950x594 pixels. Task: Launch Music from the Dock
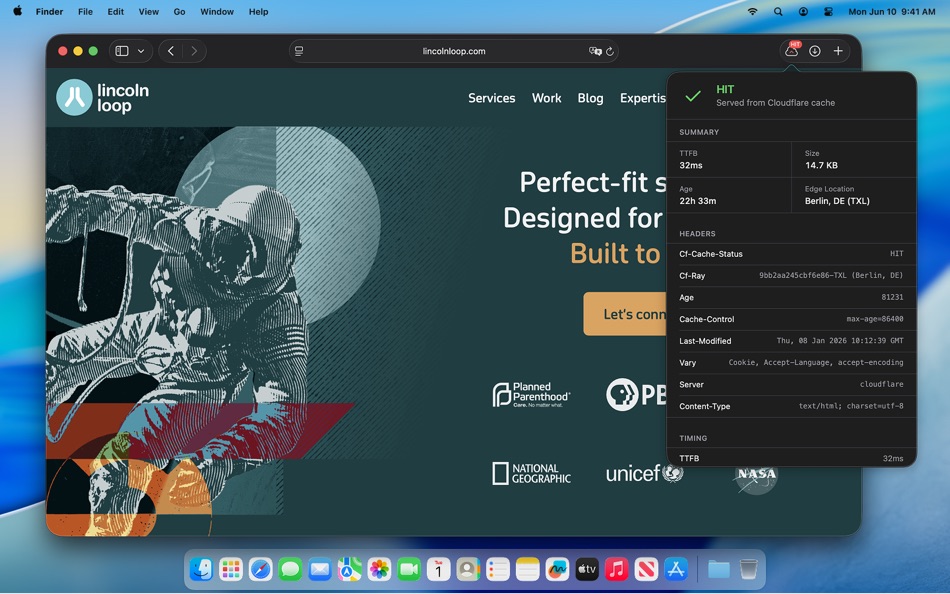615,569
